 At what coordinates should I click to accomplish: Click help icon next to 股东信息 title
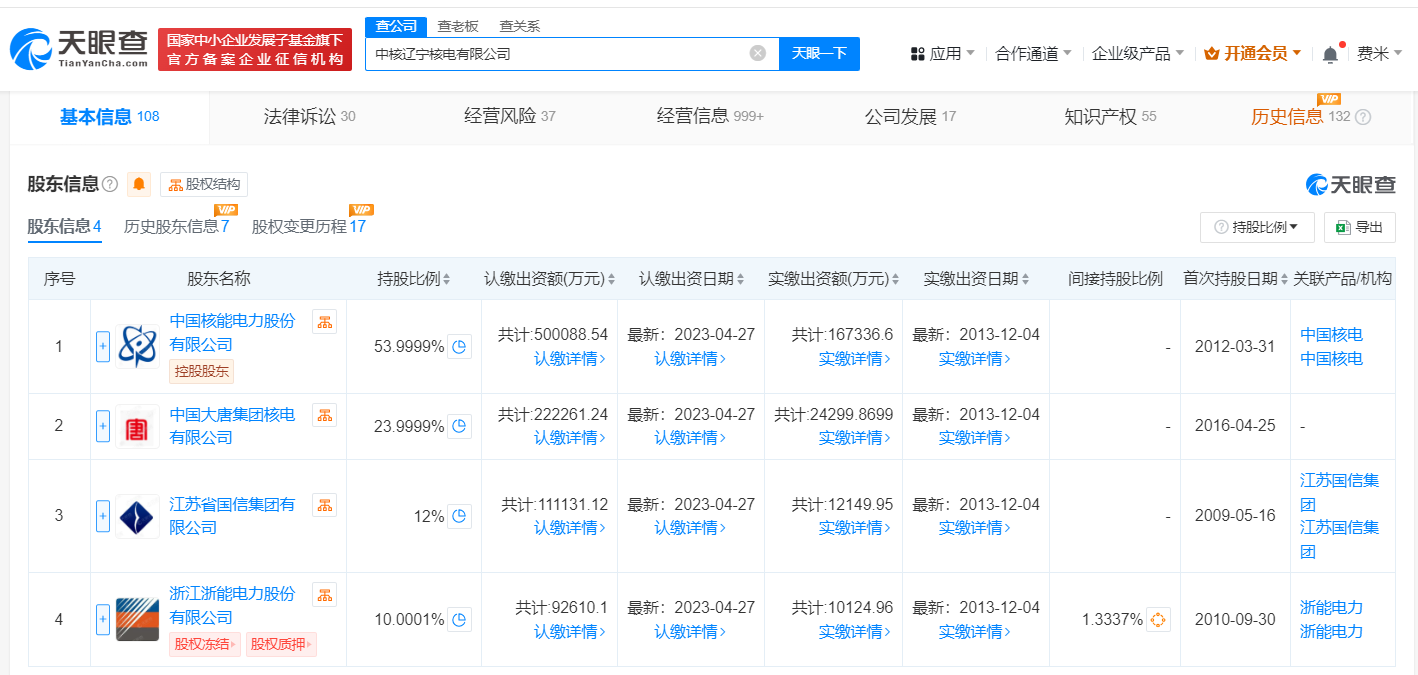point(110,184)
